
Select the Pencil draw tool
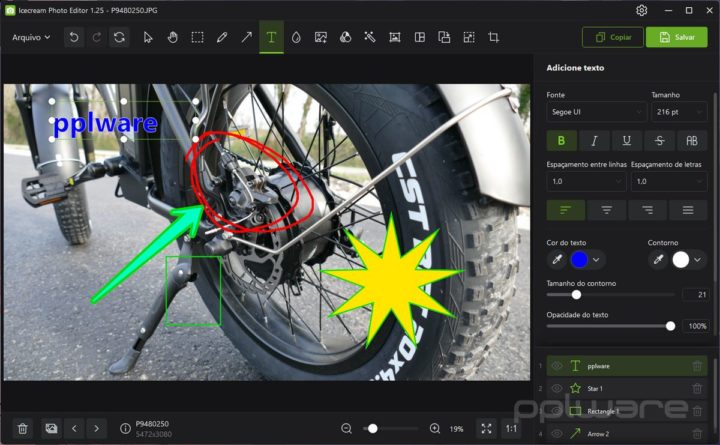[x=222, y=37]
